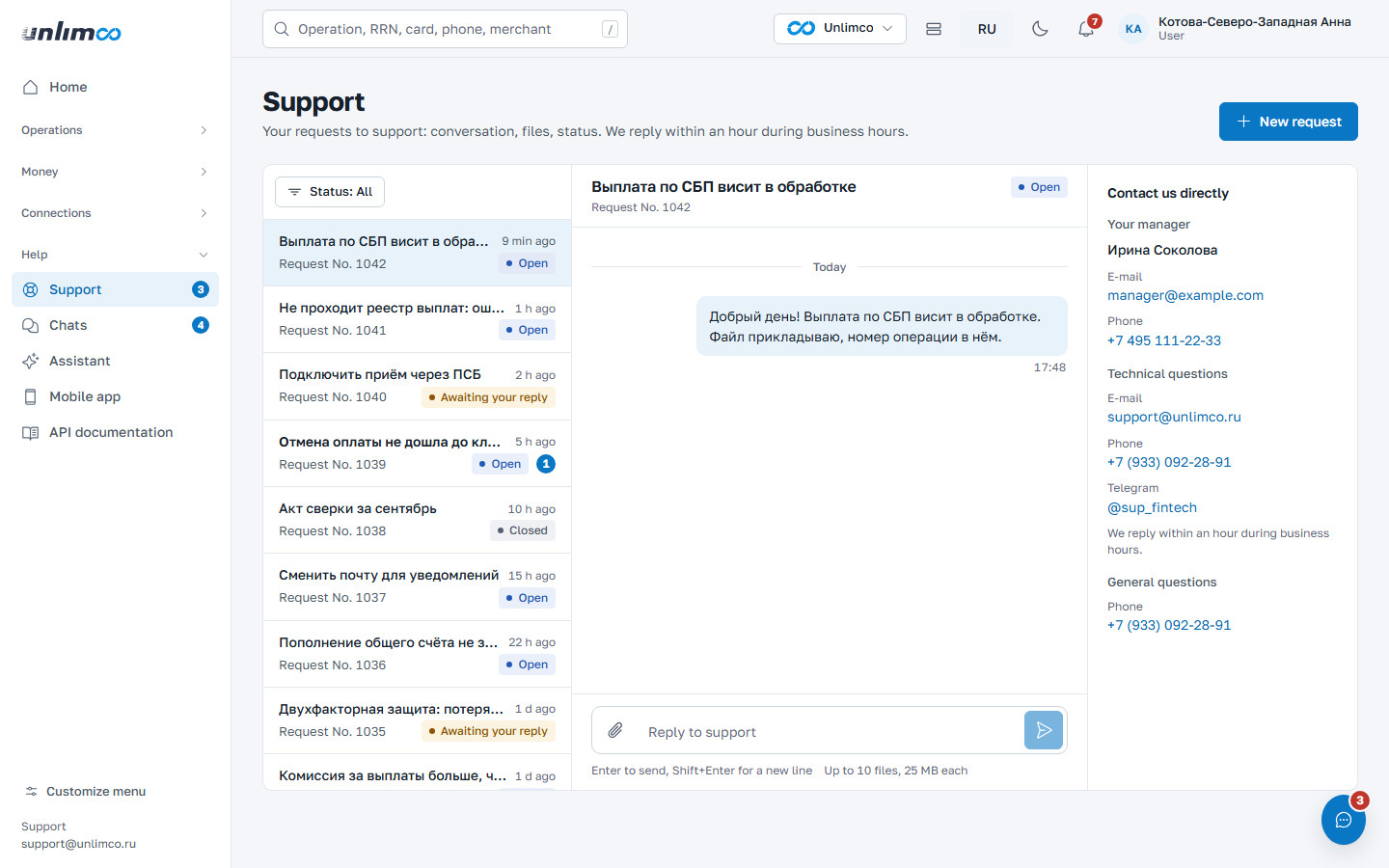Expand the Connections menu section
This screenshot has height=868, width=1389.
[x=116, y=213]
